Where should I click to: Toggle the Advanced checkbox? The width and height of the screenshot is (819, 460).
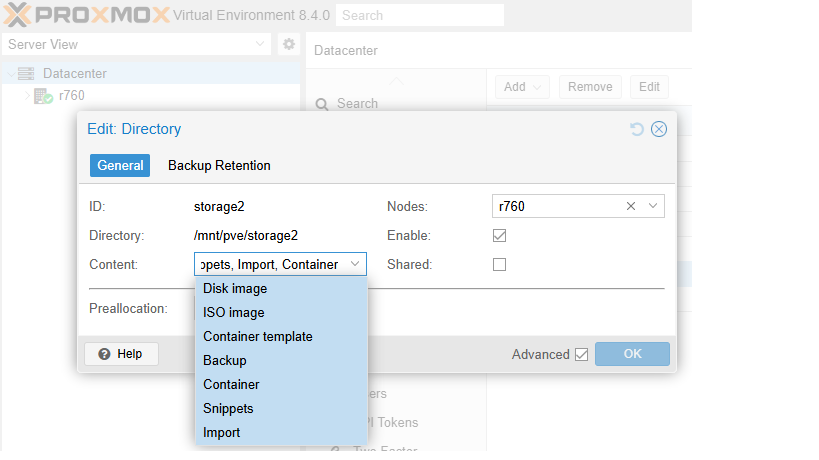coord(581,354)
